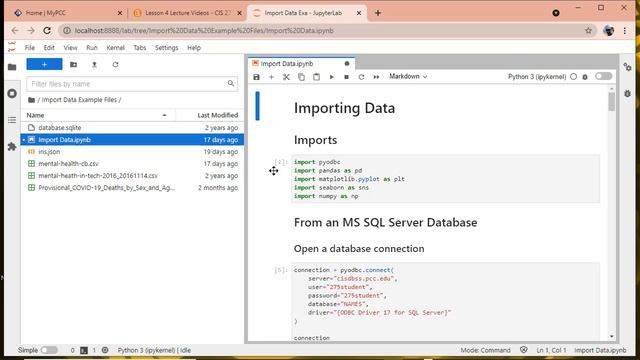The image size is (640, 360).
Task: Click the notebook vertical scrollbar thumb
Action: pyautogui.click(x=611, y=101)
